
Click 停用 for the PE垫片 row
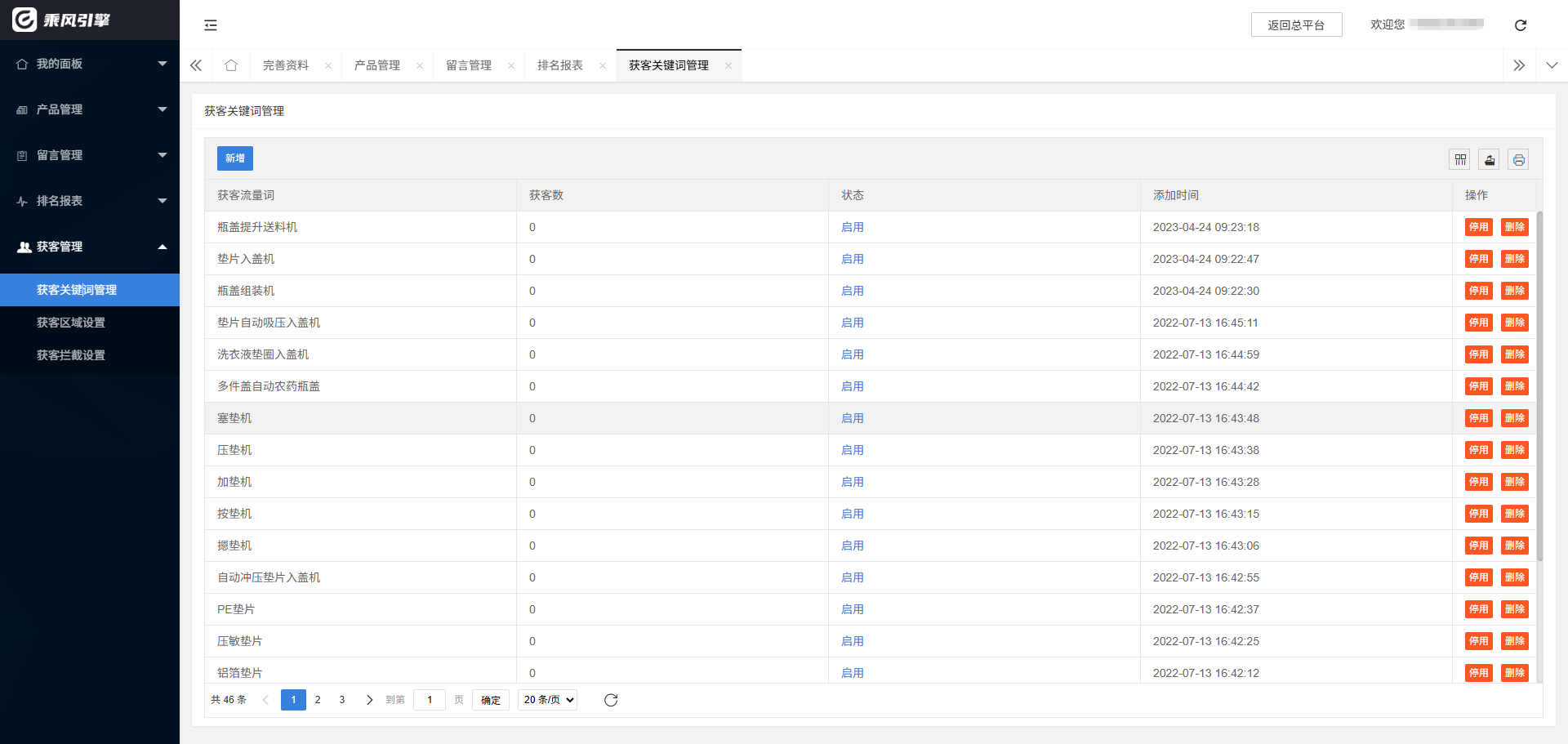1478,609
